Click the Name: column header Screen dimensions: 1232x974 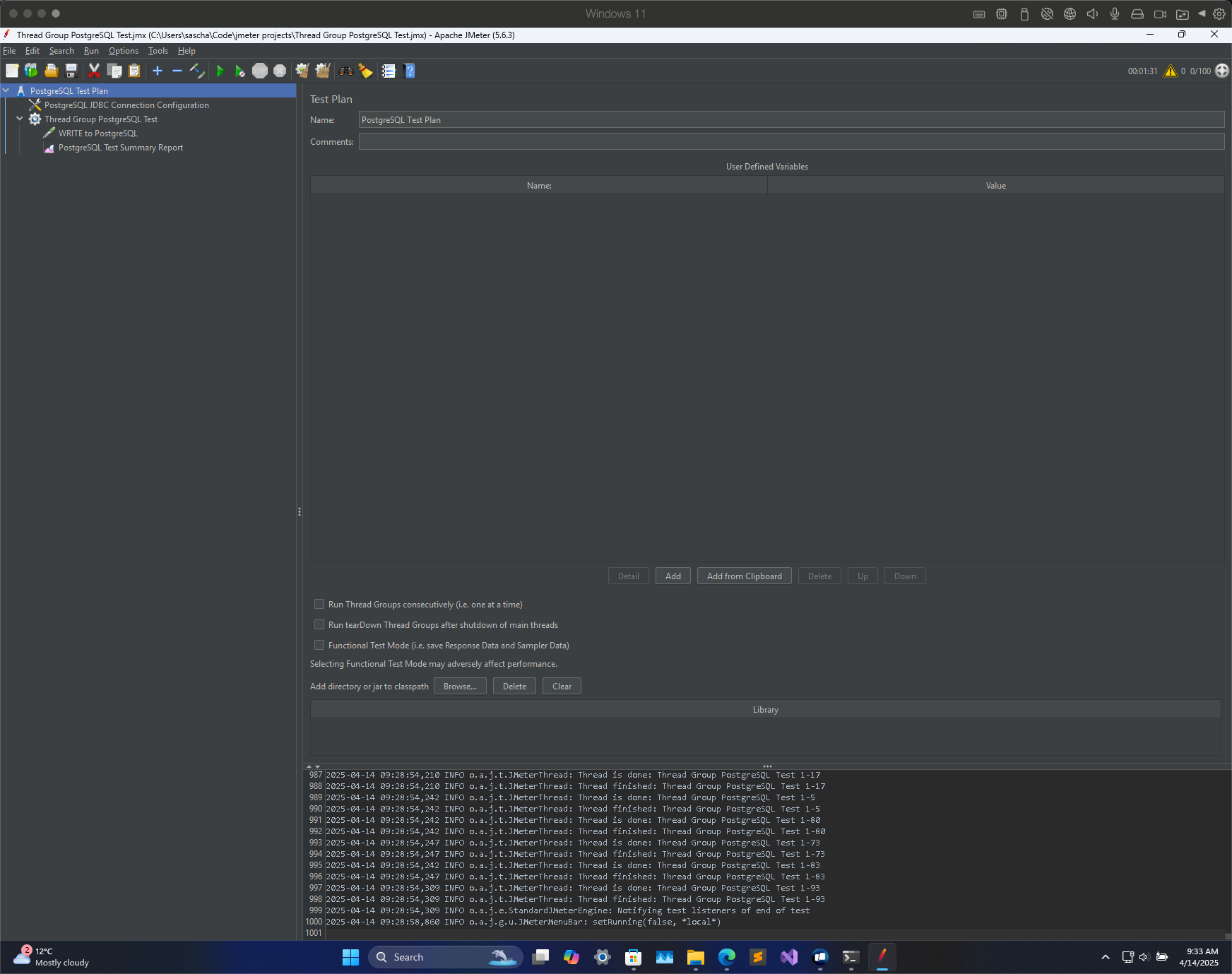pyautogui.click(x=539, y=185)
